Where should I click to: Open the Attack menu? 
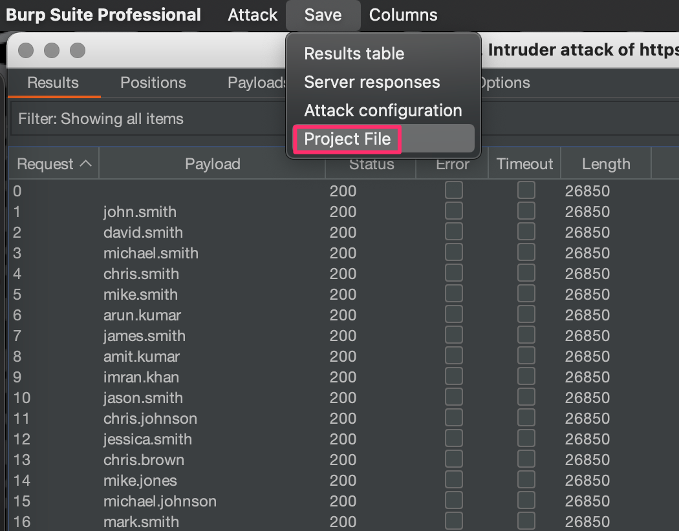252,15
